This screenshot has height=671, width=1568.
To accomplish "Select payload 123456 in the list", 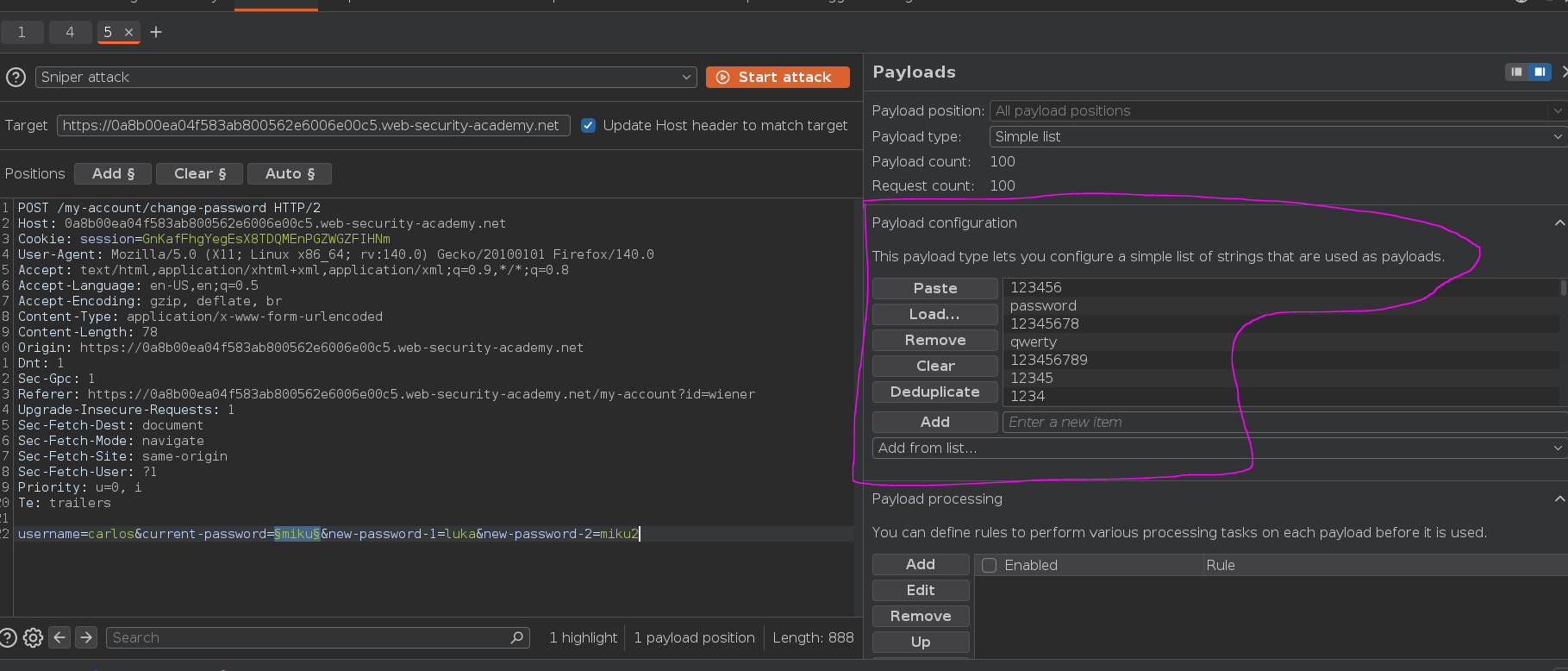I will point(1281,287).
